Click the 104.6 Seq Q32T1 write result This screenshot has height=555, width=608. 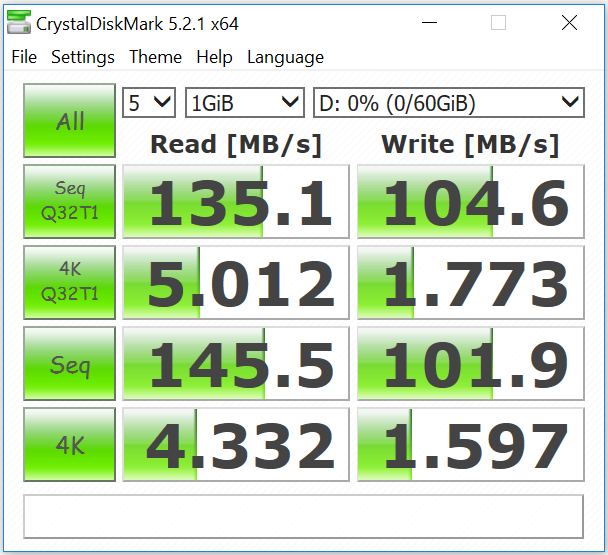[470, 203]
